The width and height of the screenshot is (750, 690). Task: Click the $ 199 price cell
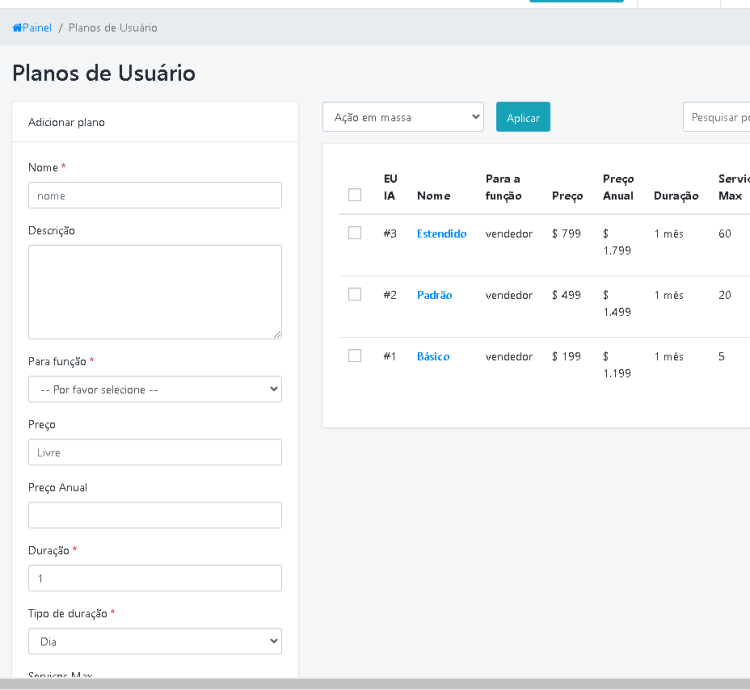click(x=566, y=356)
